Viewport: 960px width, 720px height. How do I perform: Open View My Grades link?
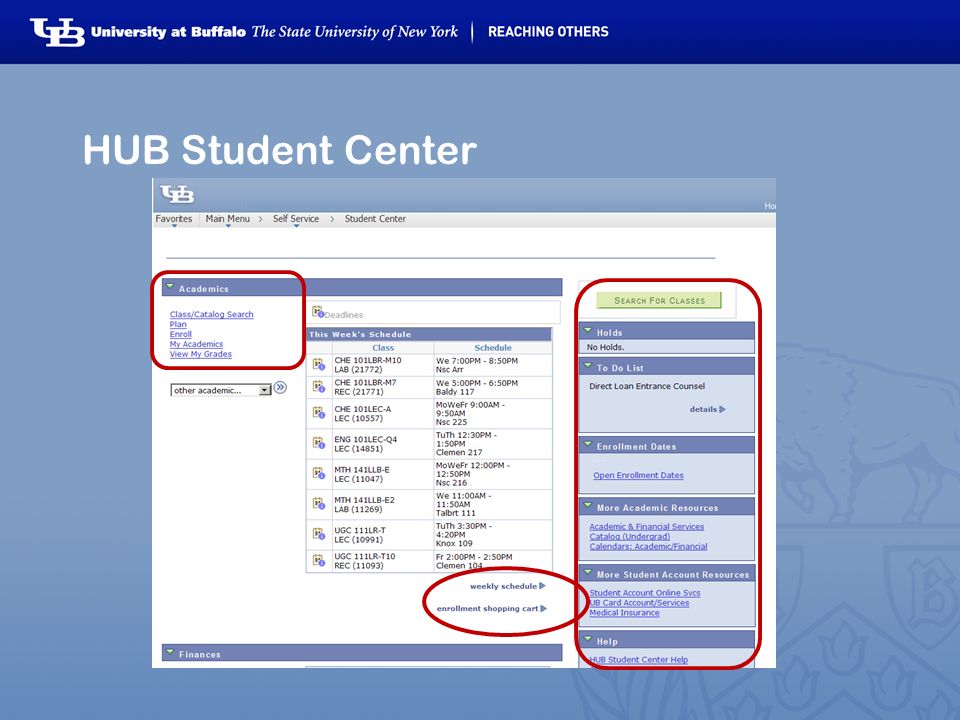[201, 354]
